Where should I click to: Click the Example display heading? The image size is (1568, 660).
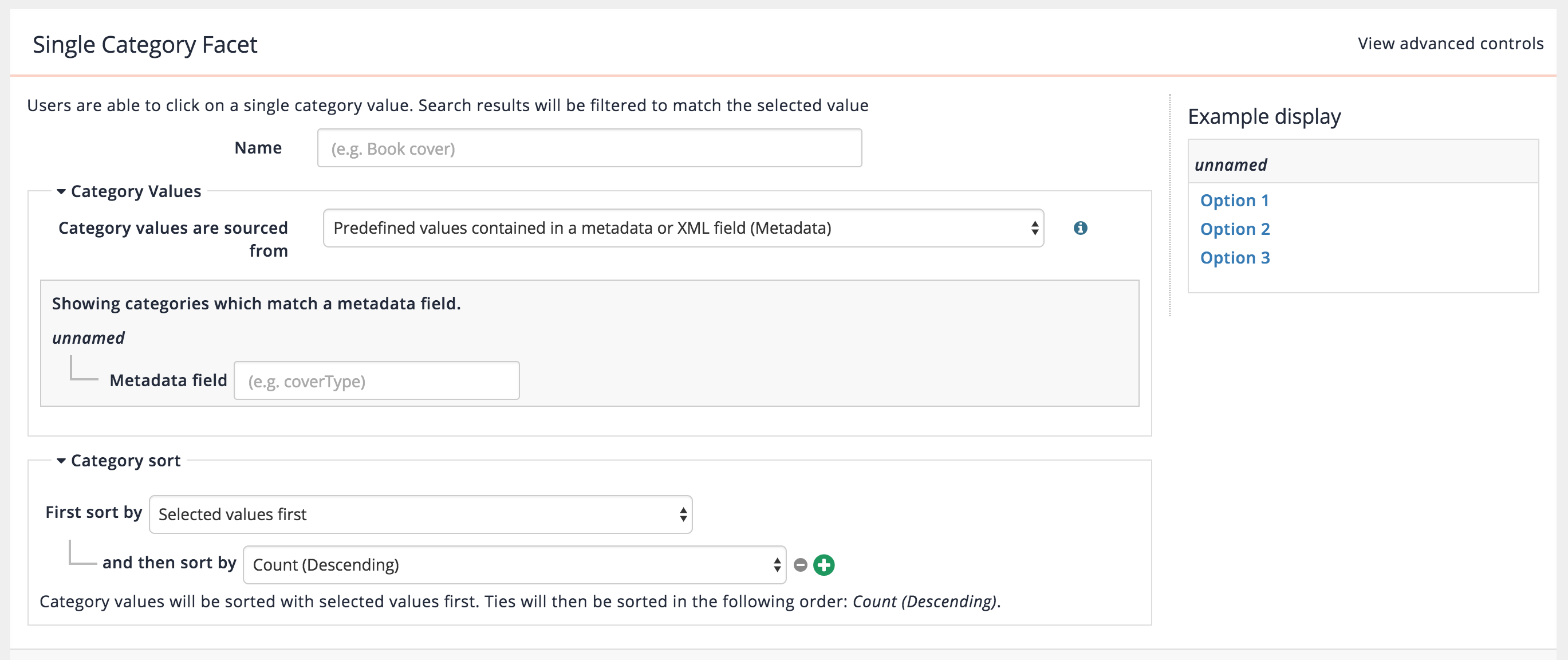click(x=1264, y=116)
